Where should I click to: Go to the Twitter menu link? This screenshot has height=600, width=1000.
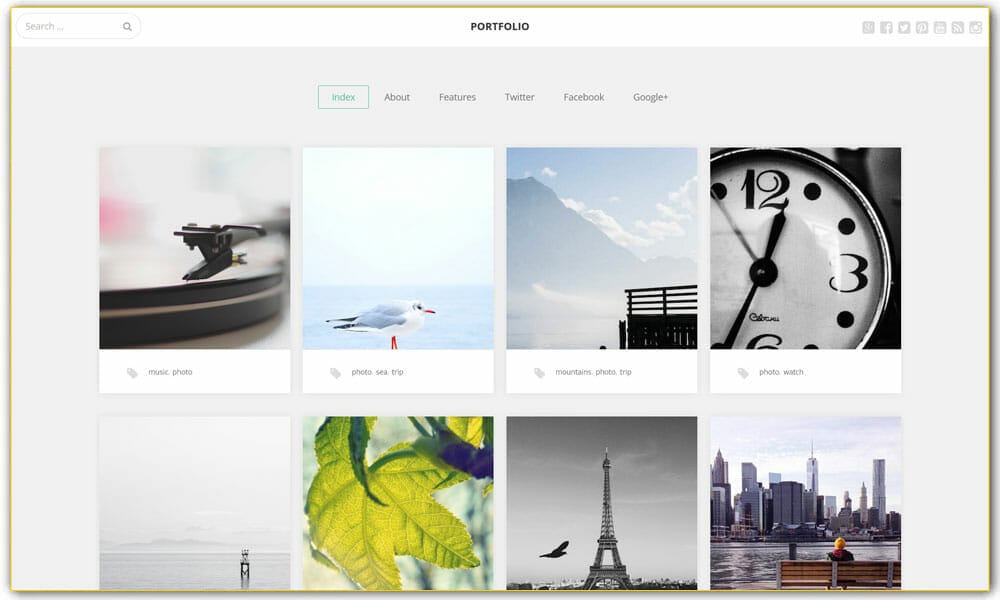tap(520, 97)
